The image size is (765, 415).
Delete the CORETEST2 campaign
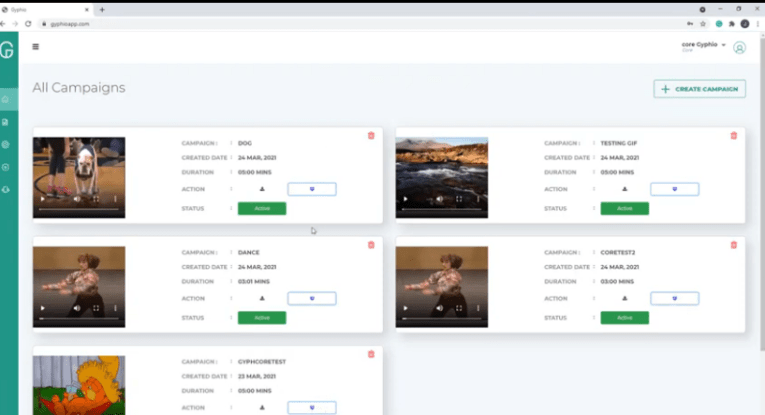point(734,245)
